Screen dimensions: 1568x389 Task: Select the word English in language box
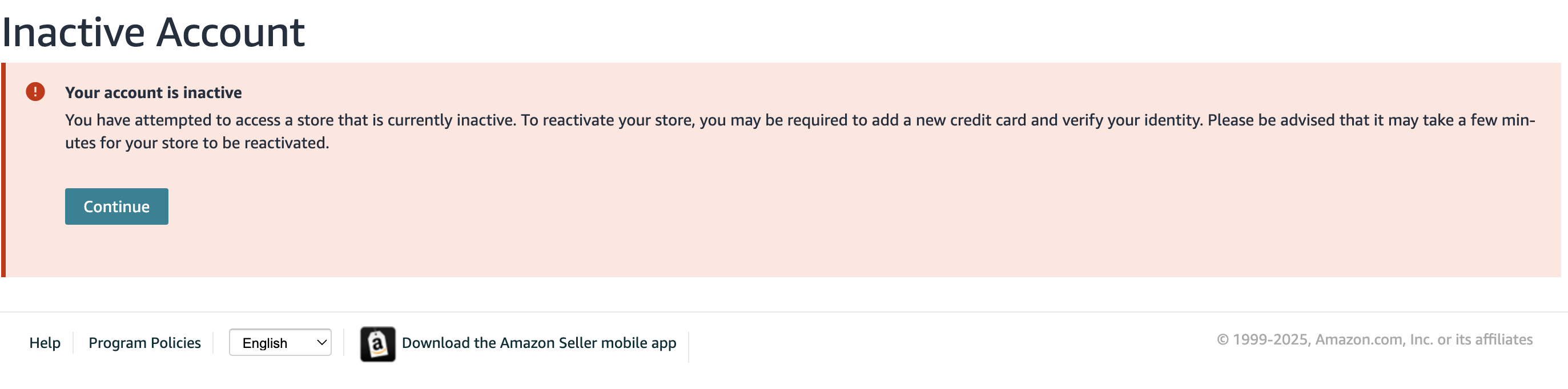coord(265,343)
